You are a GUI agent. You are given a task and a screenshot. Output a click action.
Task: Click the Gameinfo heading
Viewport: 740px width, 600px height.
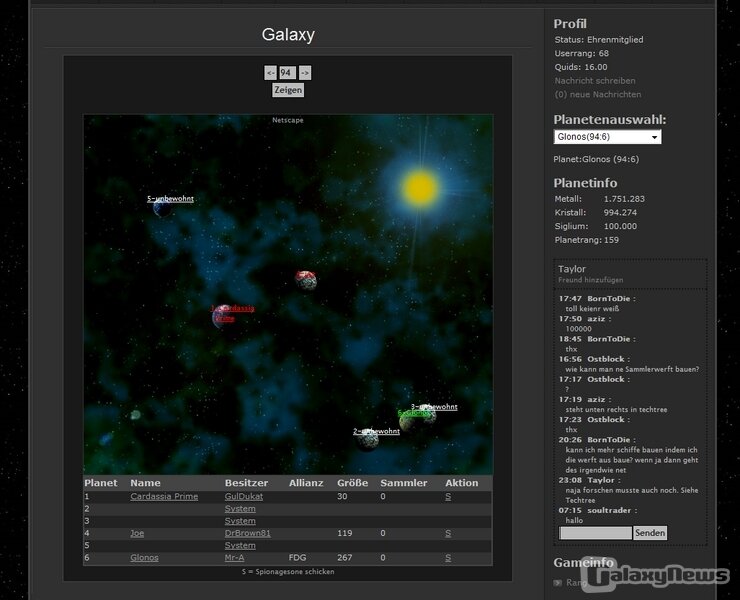coord(584,562)
